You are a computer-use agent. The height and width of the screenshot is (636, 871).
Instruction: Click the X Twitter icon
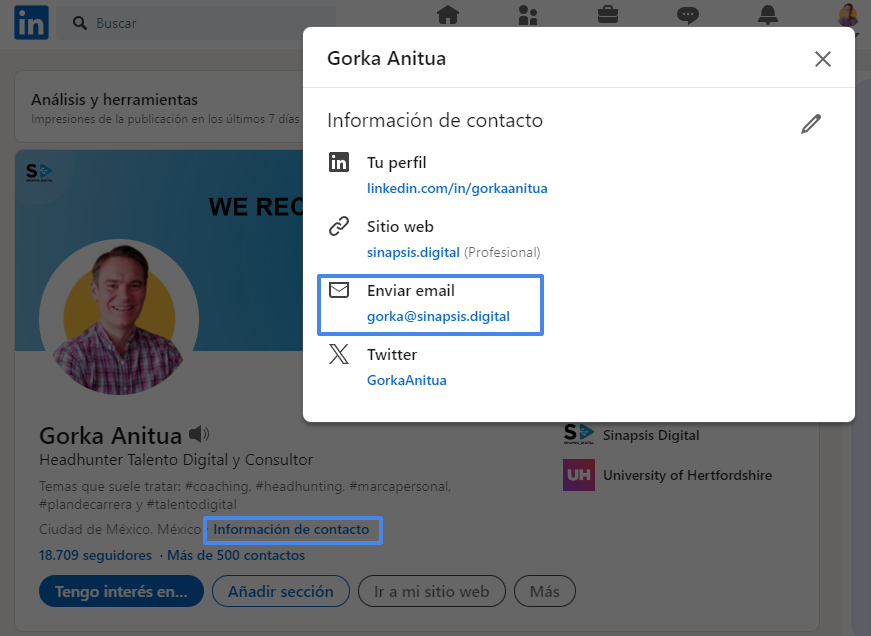(x=339, y=354)
